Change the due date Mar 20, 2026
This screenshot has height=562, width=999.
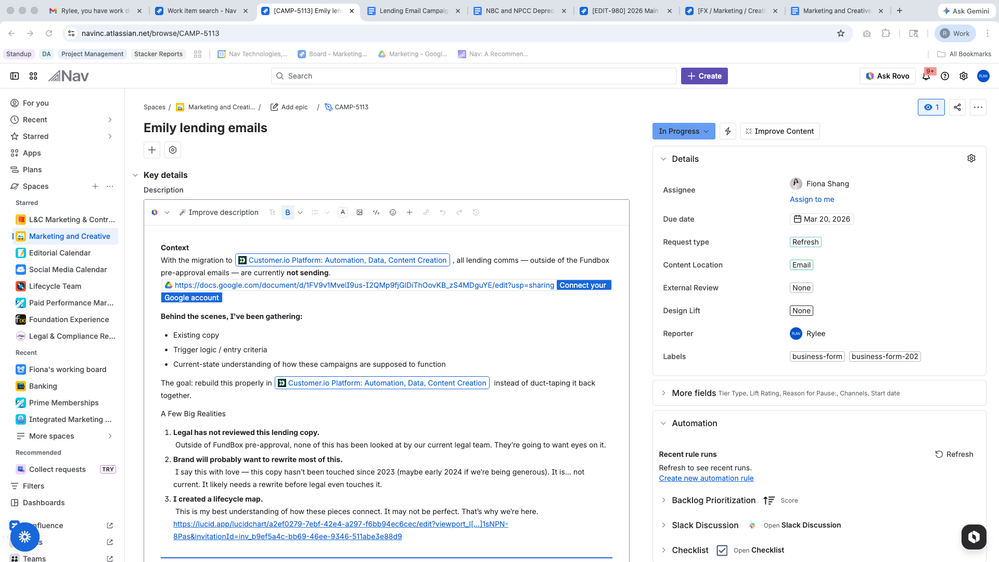point(821,219)
